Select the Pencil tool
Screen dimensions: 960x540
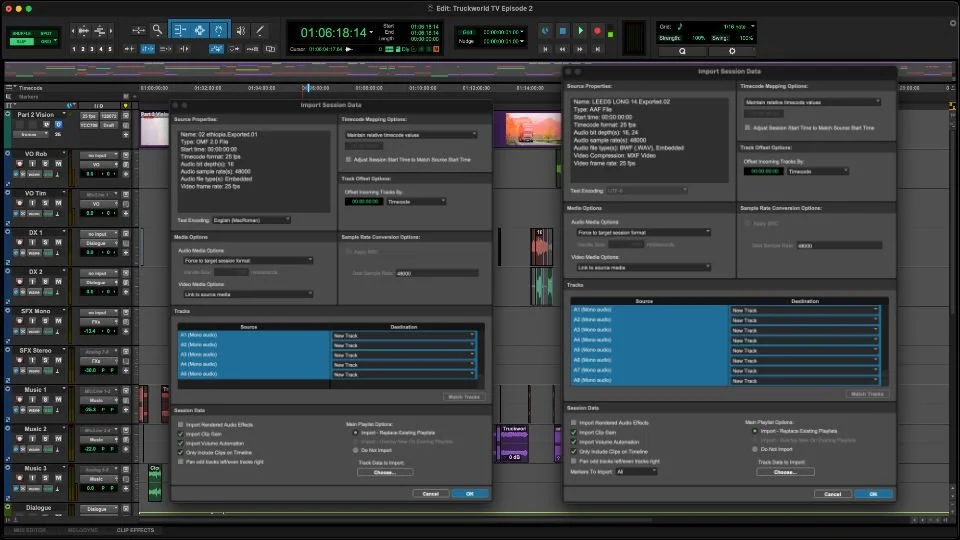pos(260,30)
